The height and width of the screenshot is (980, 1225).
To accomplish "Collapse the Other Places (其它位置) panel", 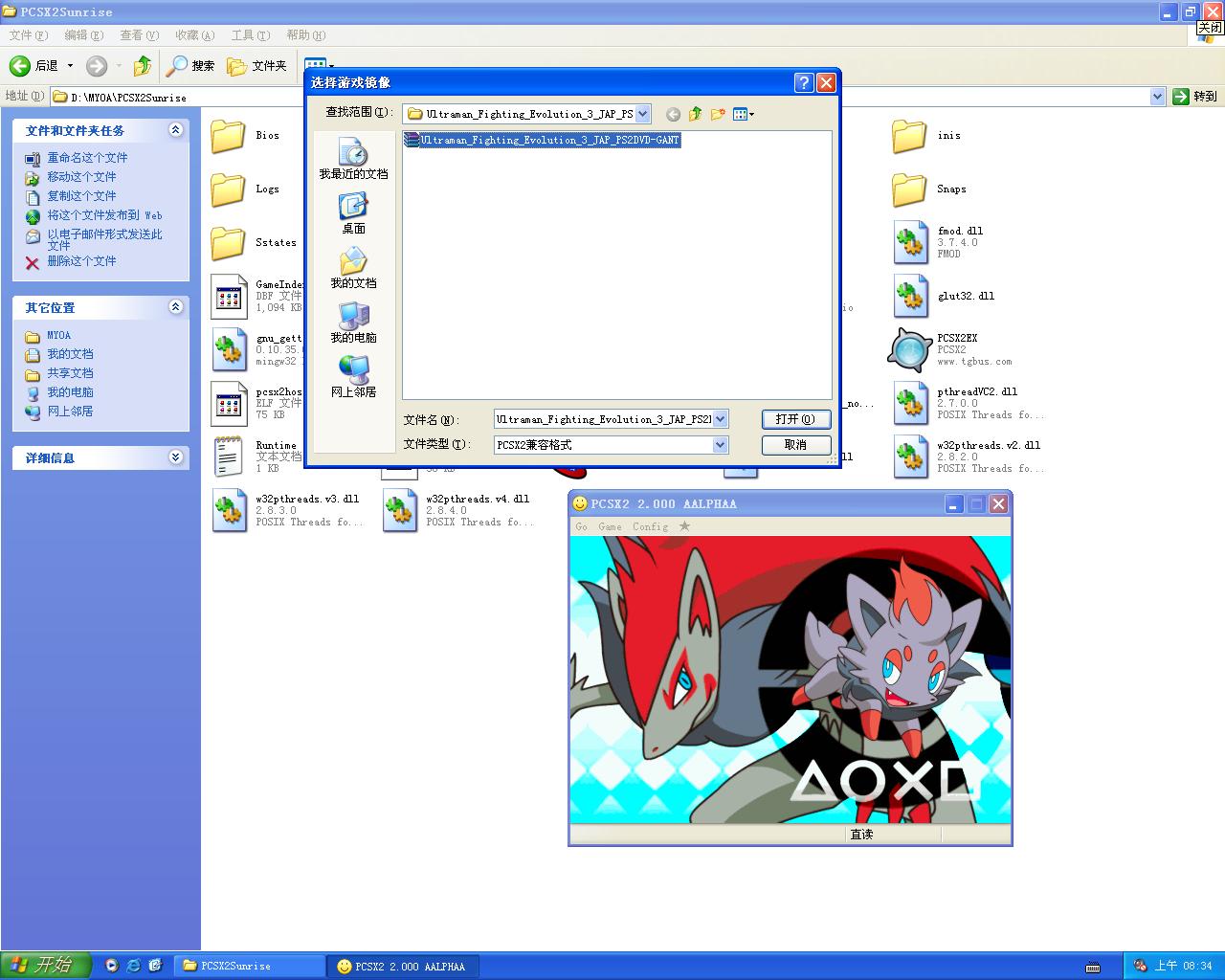I will tap(175, 307).
